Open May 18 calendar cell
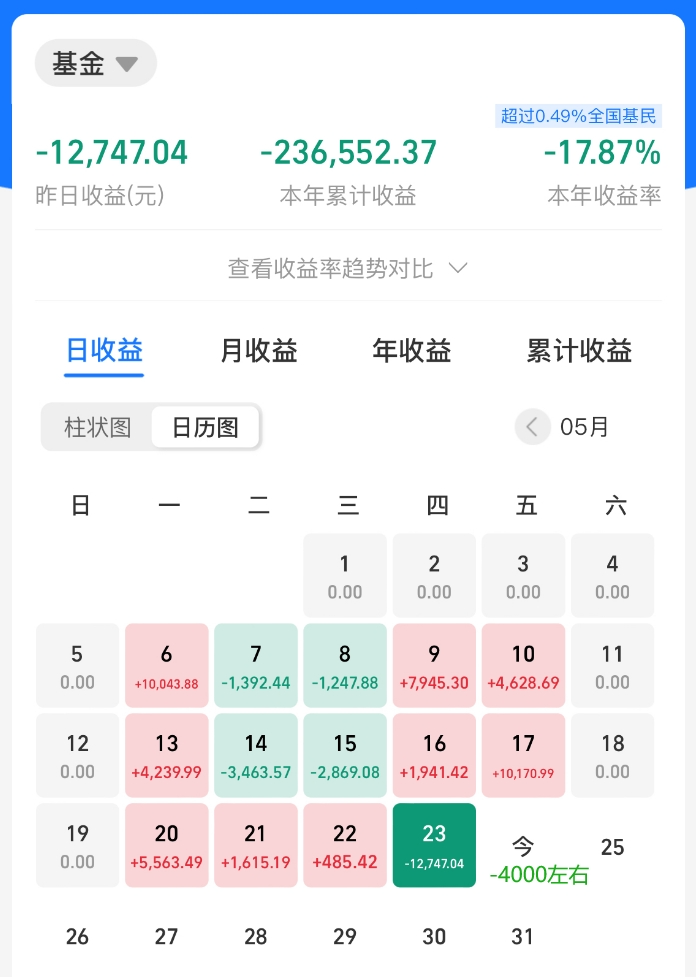Viewport: 696px width, 977px height. 613,755
